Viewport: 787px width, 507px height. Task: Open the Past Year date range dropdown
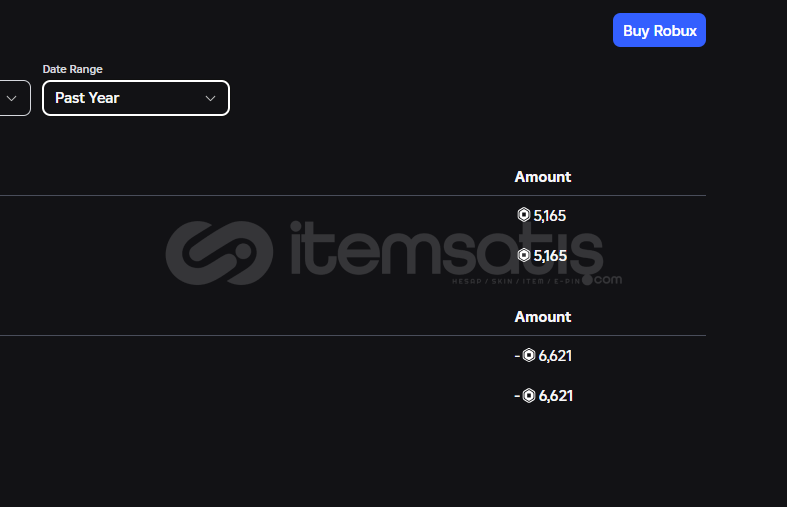tap(136, 98)
